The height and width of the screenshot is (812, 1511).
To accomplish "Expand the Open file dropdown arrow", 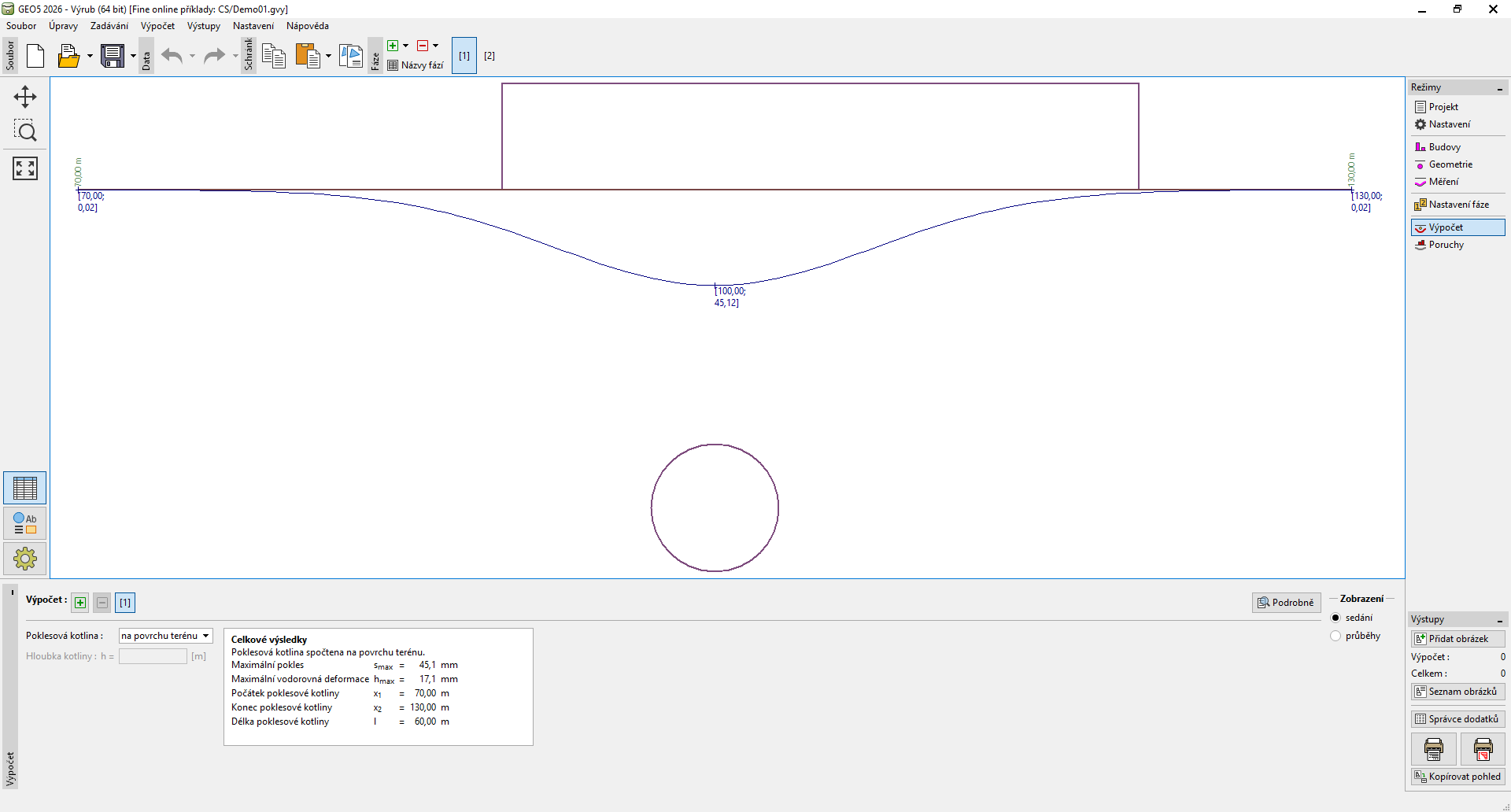I will tap(90, 56).
